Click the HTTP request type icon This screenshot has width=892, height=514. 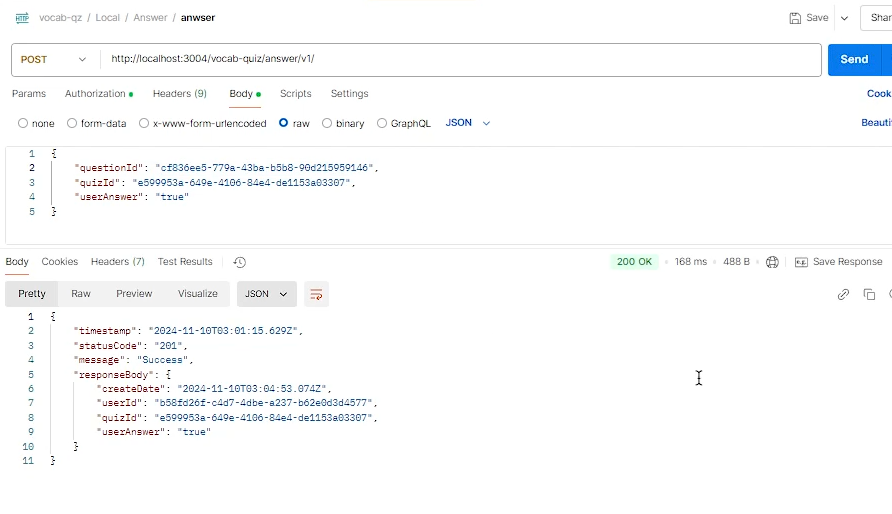click(22, 18)
